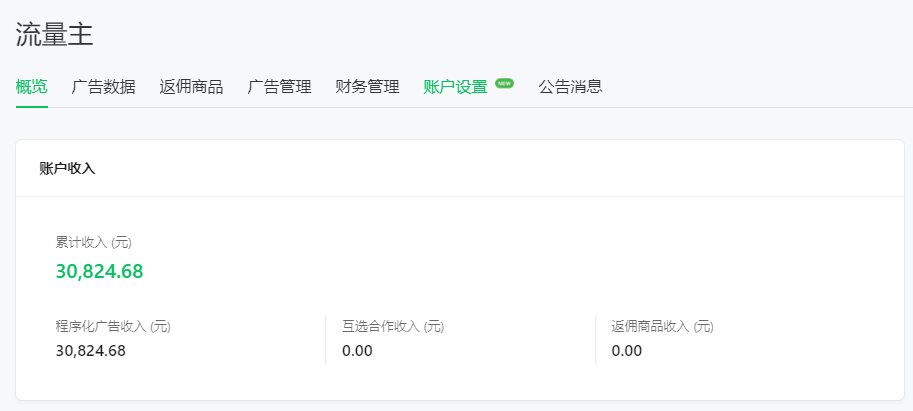The width and height of the screenshot is (913, 411).
Task: Select the 广告管理 tab
Action: [x=279, y=87]
